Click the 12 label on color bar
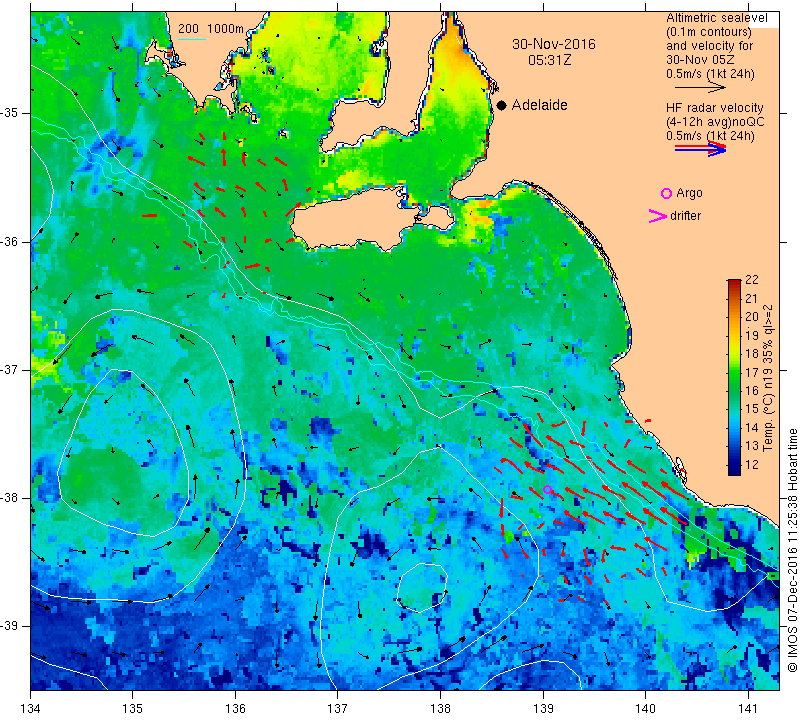800x720 pixels. (752, 465)
